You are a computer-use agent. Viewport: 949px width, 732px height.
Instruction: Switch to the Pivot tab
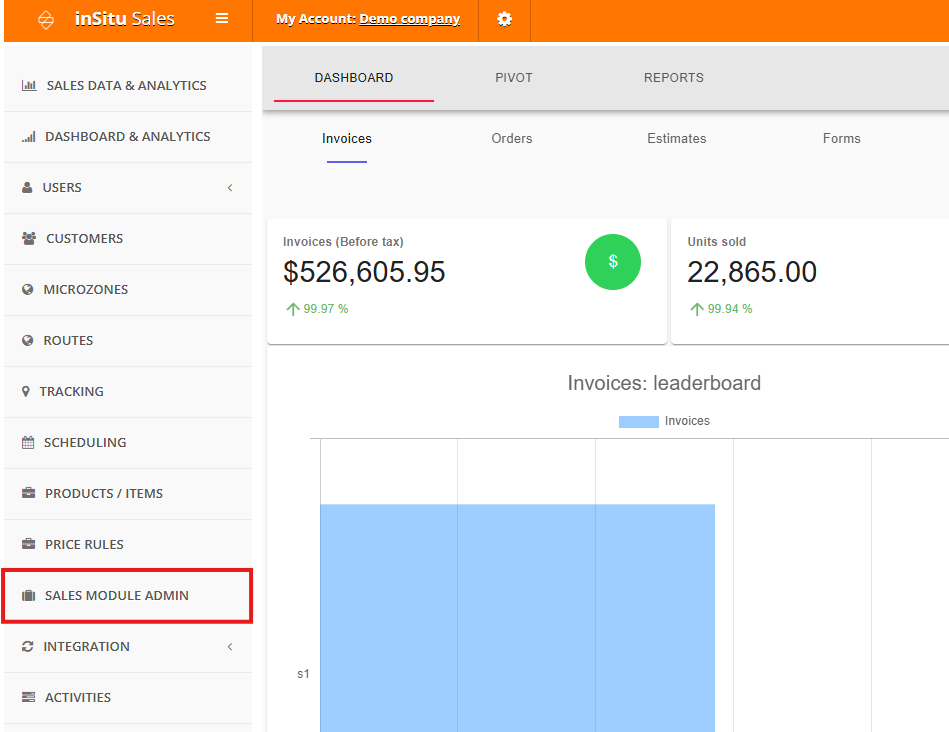pos(514,77)
